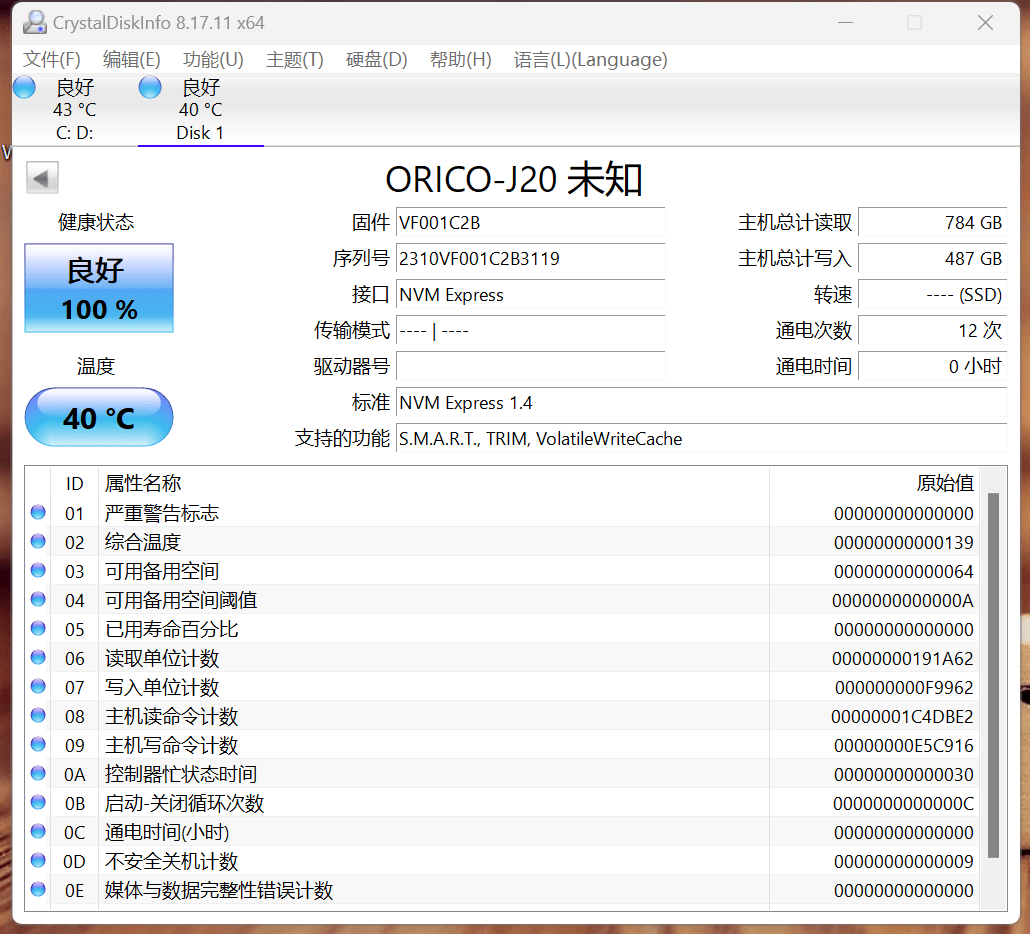Click the 原始值 column header
1030x934 pixels.
click(874, 483)
